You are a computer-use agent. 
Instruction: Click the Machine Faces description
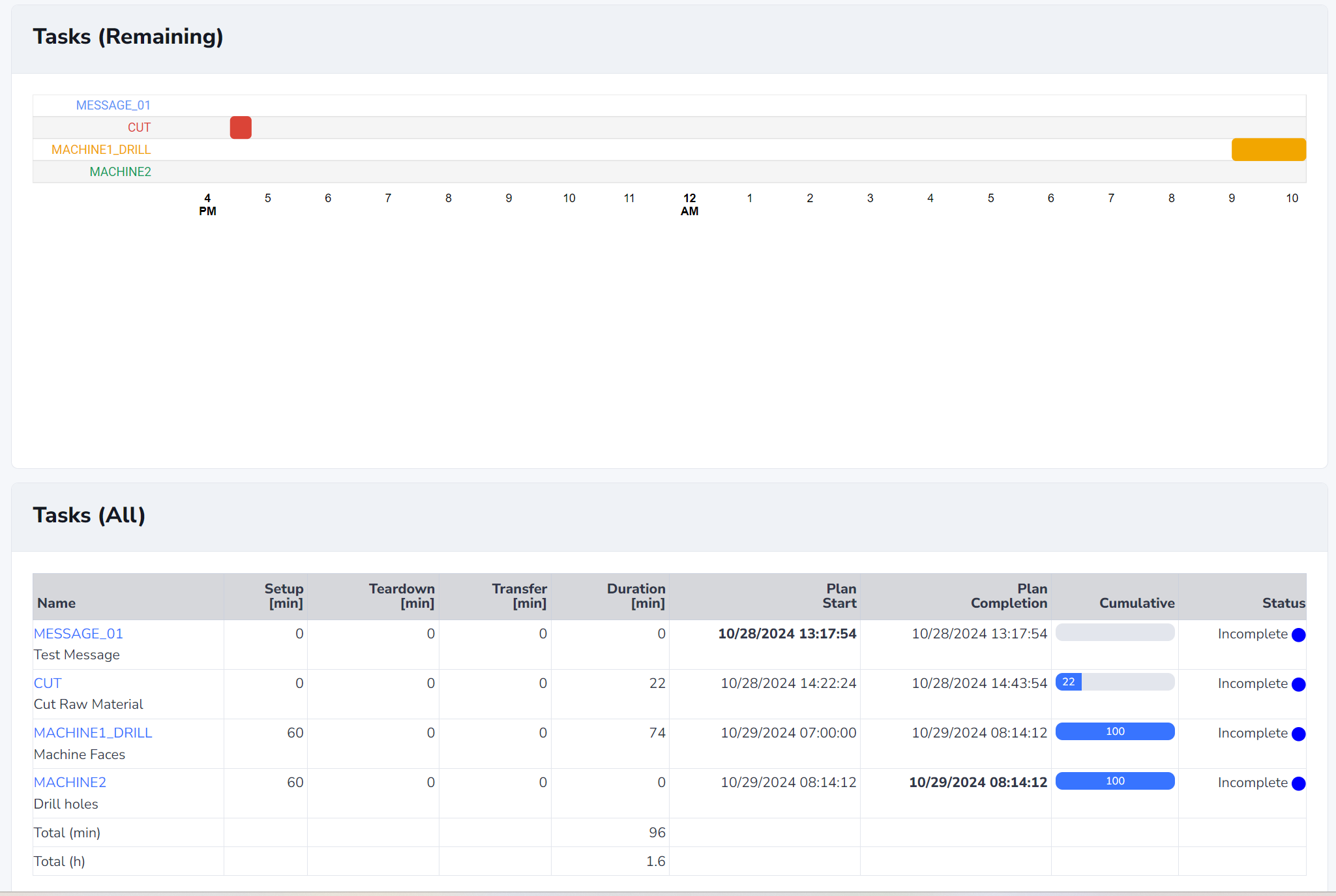[80, 754]
